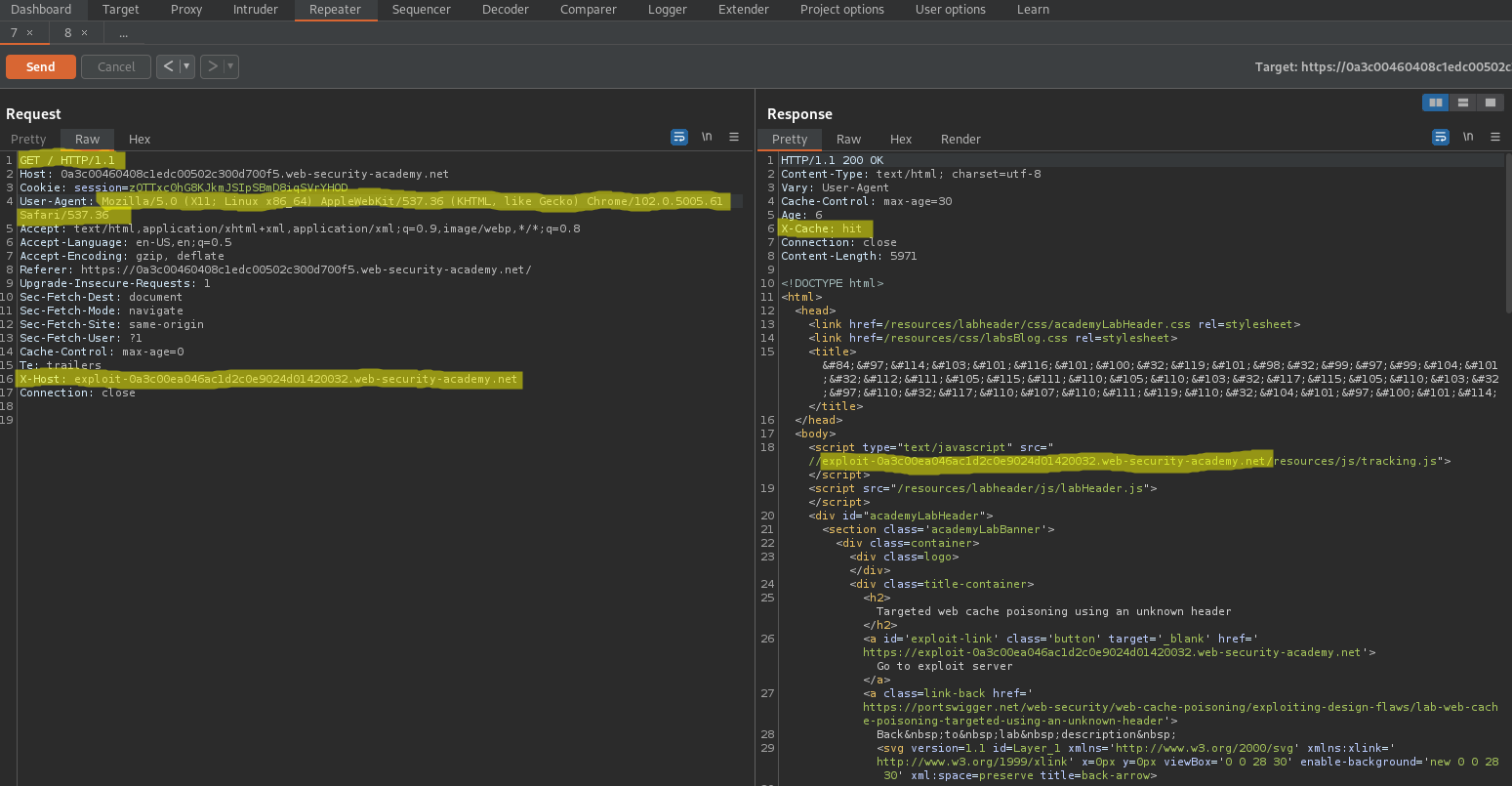Toggle word wrap in Request pane
The height and width of the screenshot is (786, 1512).
[x=679, y=137]
